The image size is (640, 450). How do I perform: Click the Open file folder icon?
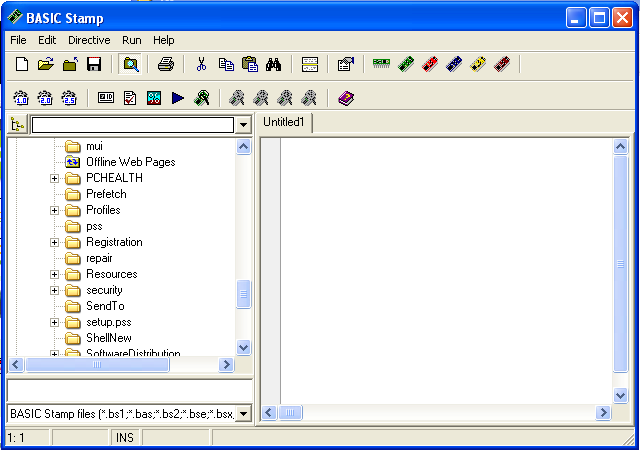point(46,64)
